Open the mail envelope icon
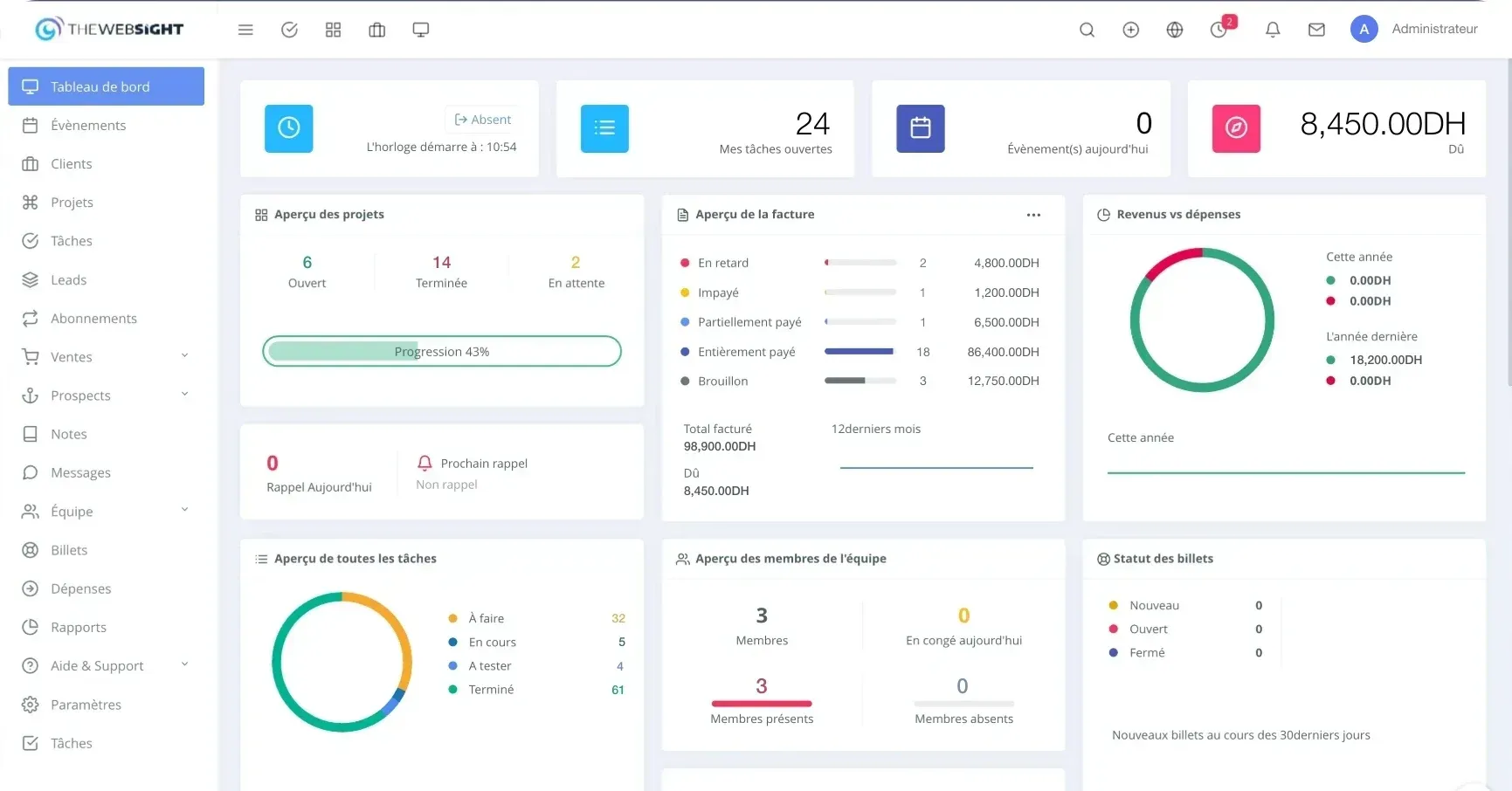Image resolution: width=1512 pixels, height=791 pixels. tap(1316, 30)
